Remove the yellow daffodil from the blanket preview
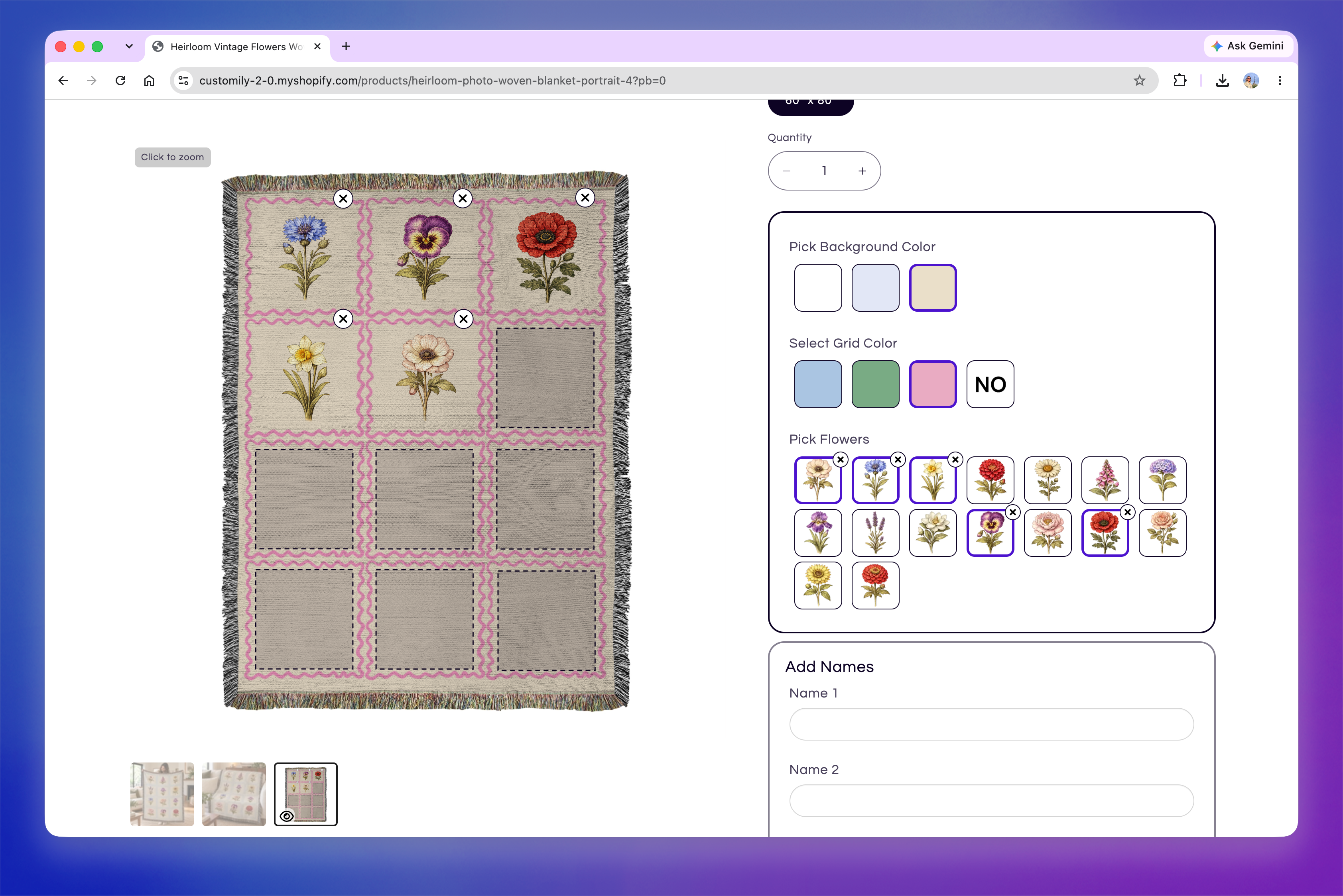This screenshot has height=896, width=1343. click(x=343, y=319)
